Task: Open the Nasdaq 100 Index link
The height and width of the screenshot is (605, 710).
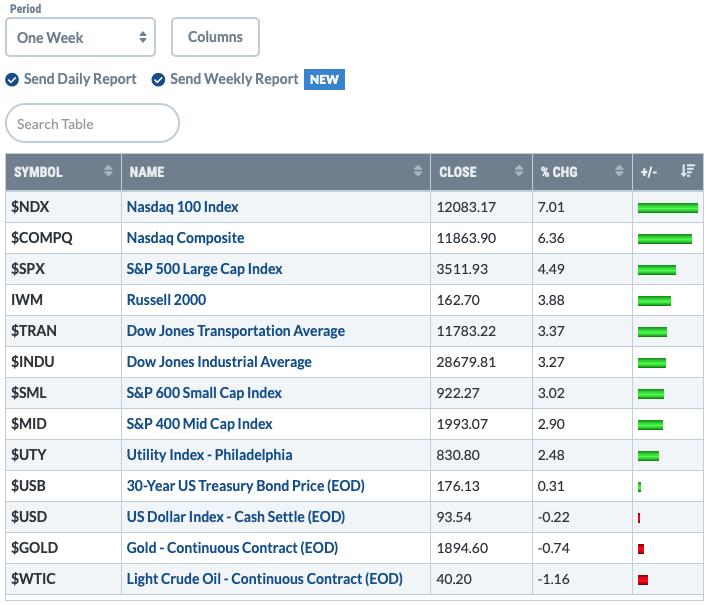Action: click(x=182, y=207)
